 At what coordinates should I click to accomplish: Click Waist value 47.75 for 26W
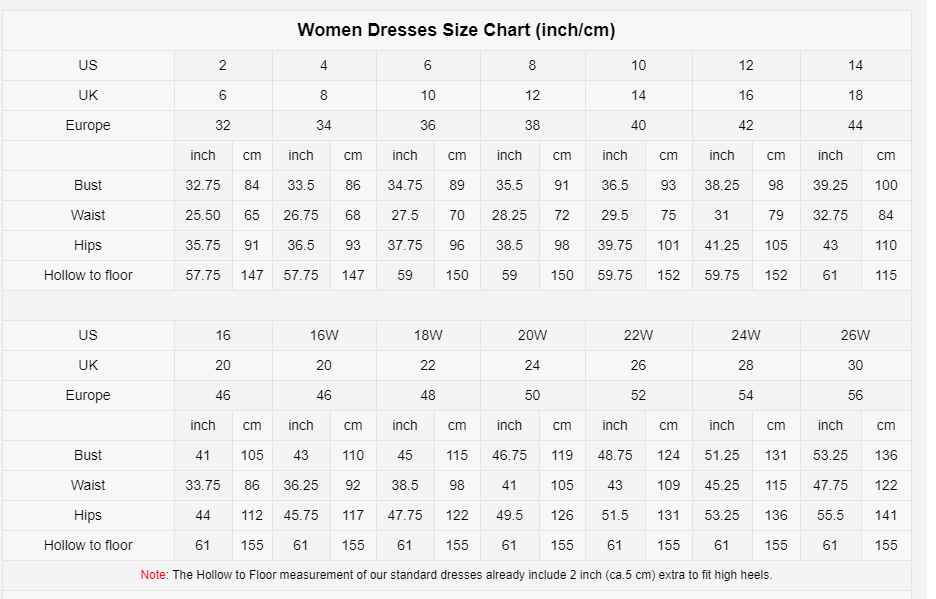point(830,485)
